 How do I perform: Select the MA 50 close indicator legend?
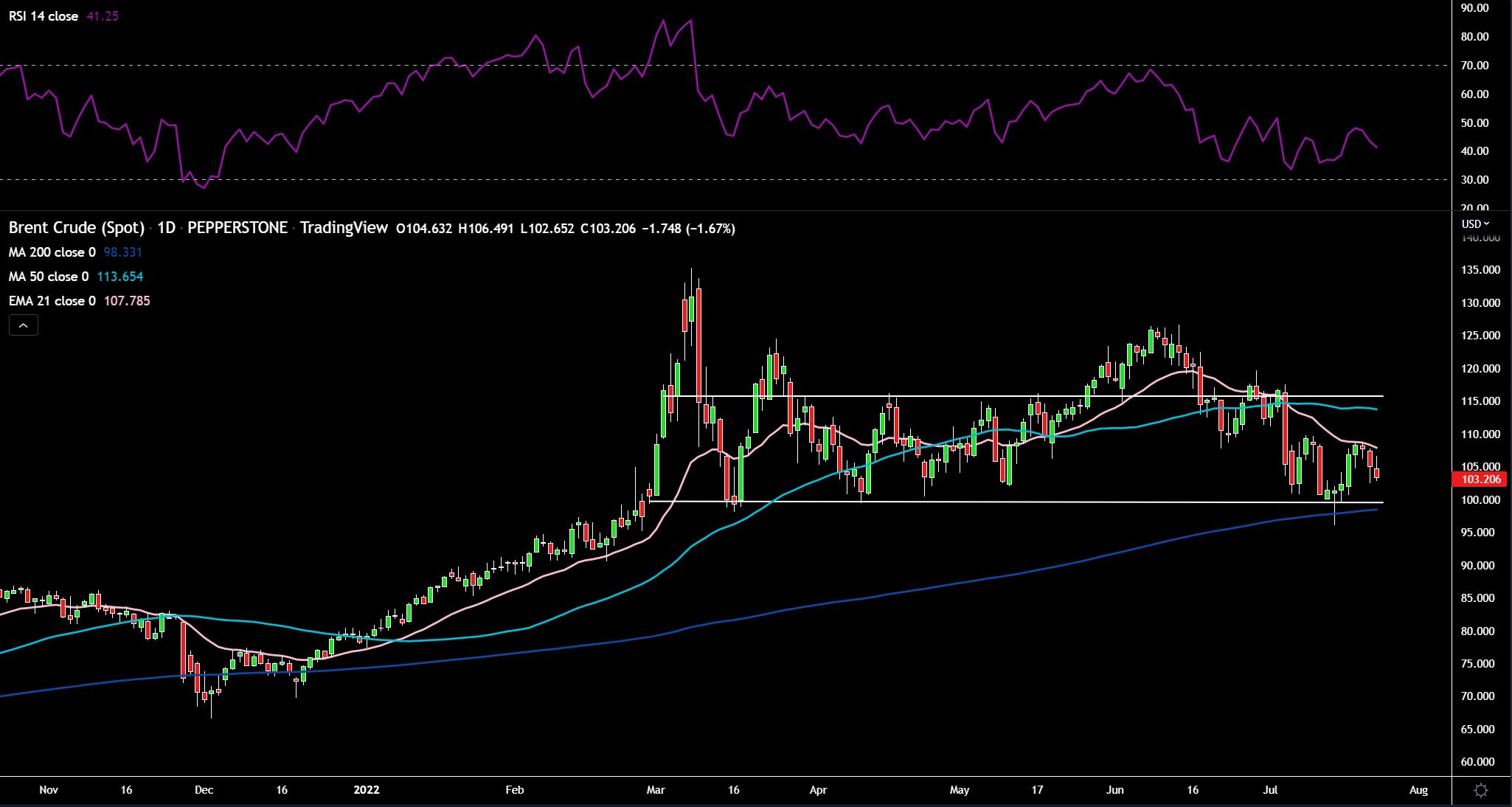pyautogui.click(x=49, y=277)
